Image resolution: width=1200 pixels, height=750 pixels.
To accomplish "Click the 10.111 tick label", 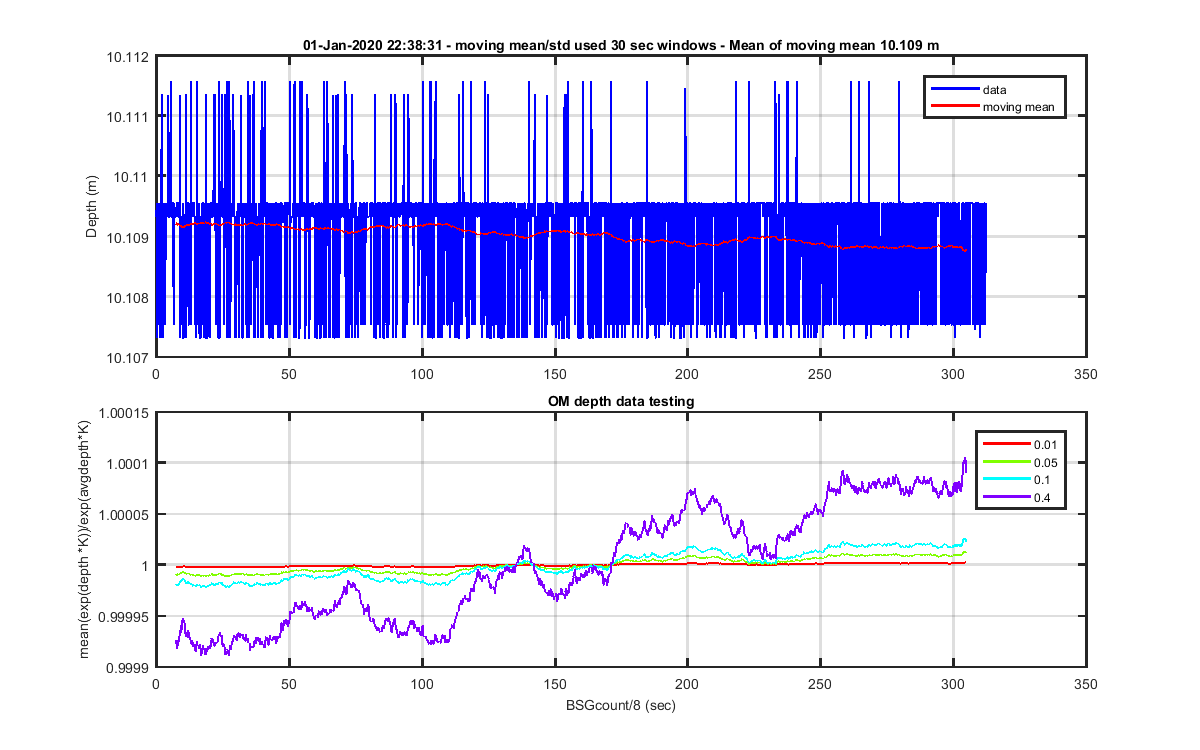I will pyautogui.click(x=129, y=117).
